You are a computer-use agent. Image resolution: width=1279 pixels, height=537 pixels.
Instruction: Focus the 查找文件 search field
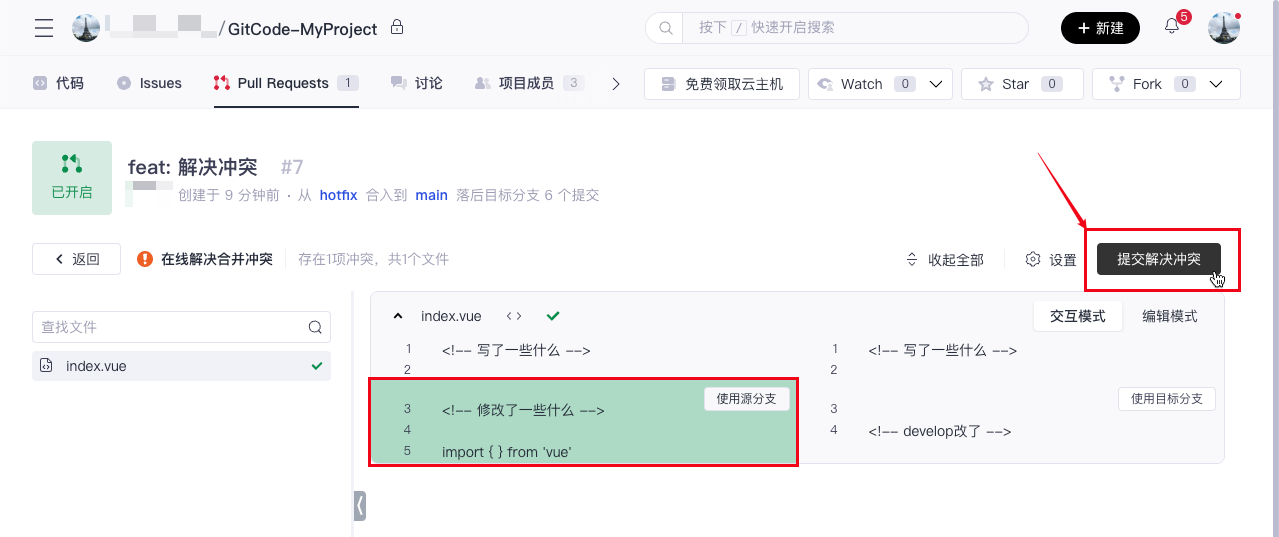pyautogui.click(x=170, y=327)
